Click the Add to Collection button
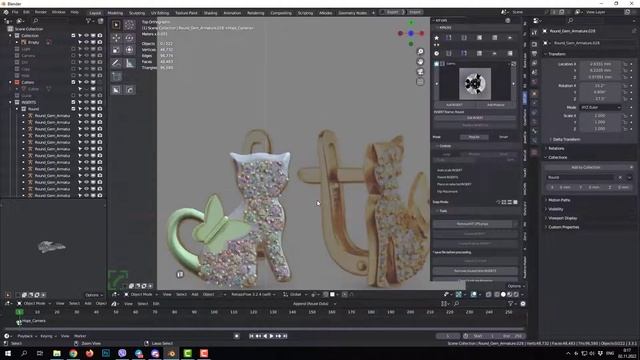The image size is (640, 360). pos(586,167)
